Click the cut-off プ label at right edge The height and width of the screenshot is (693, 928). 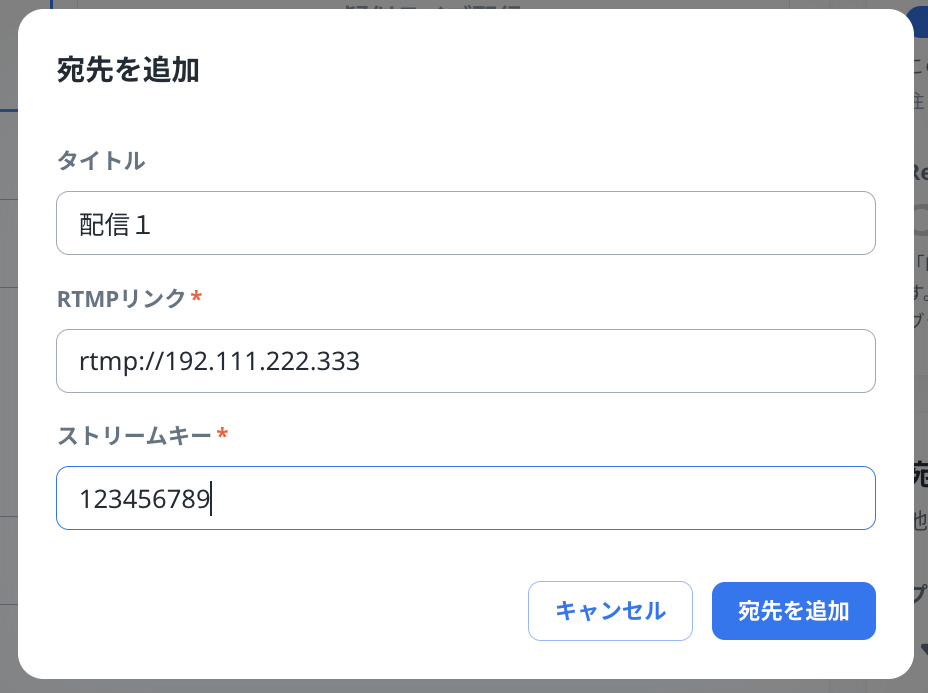coord(920,593)
